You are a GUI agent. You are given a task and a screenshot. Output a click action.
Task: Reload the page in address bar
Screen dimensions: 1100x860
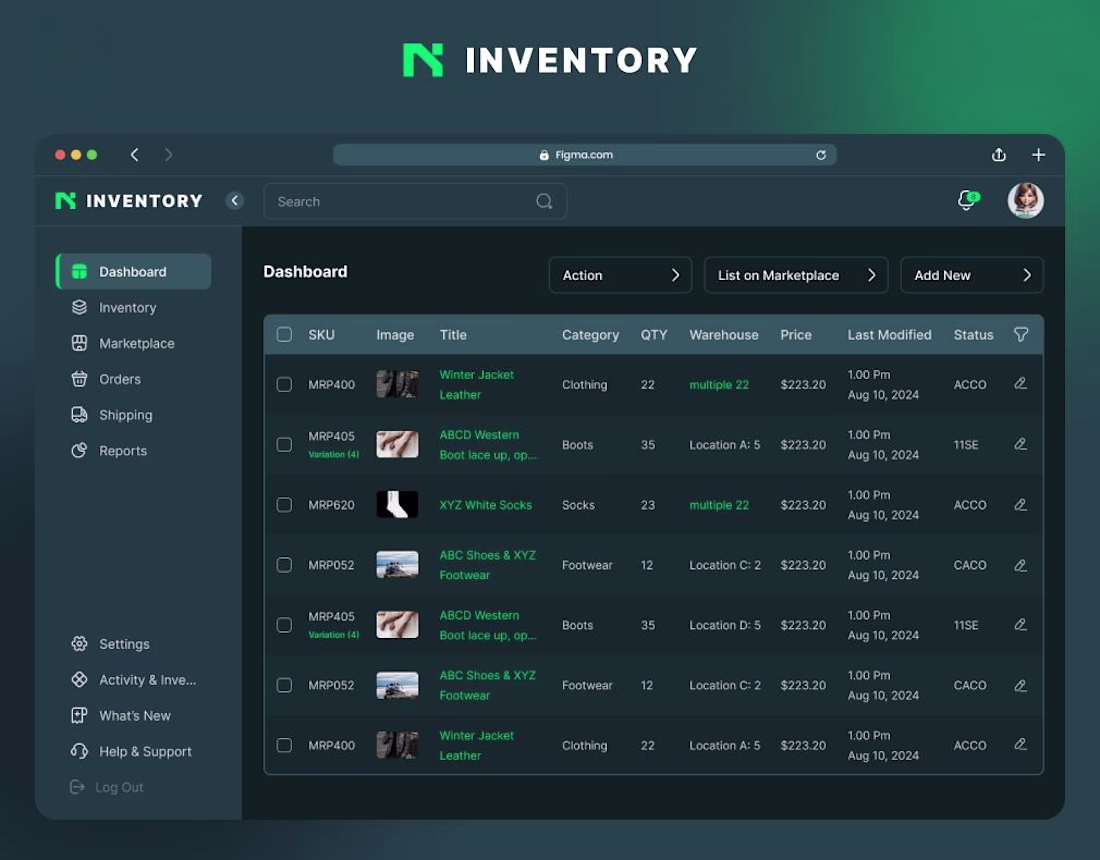[x=820, y=155]
